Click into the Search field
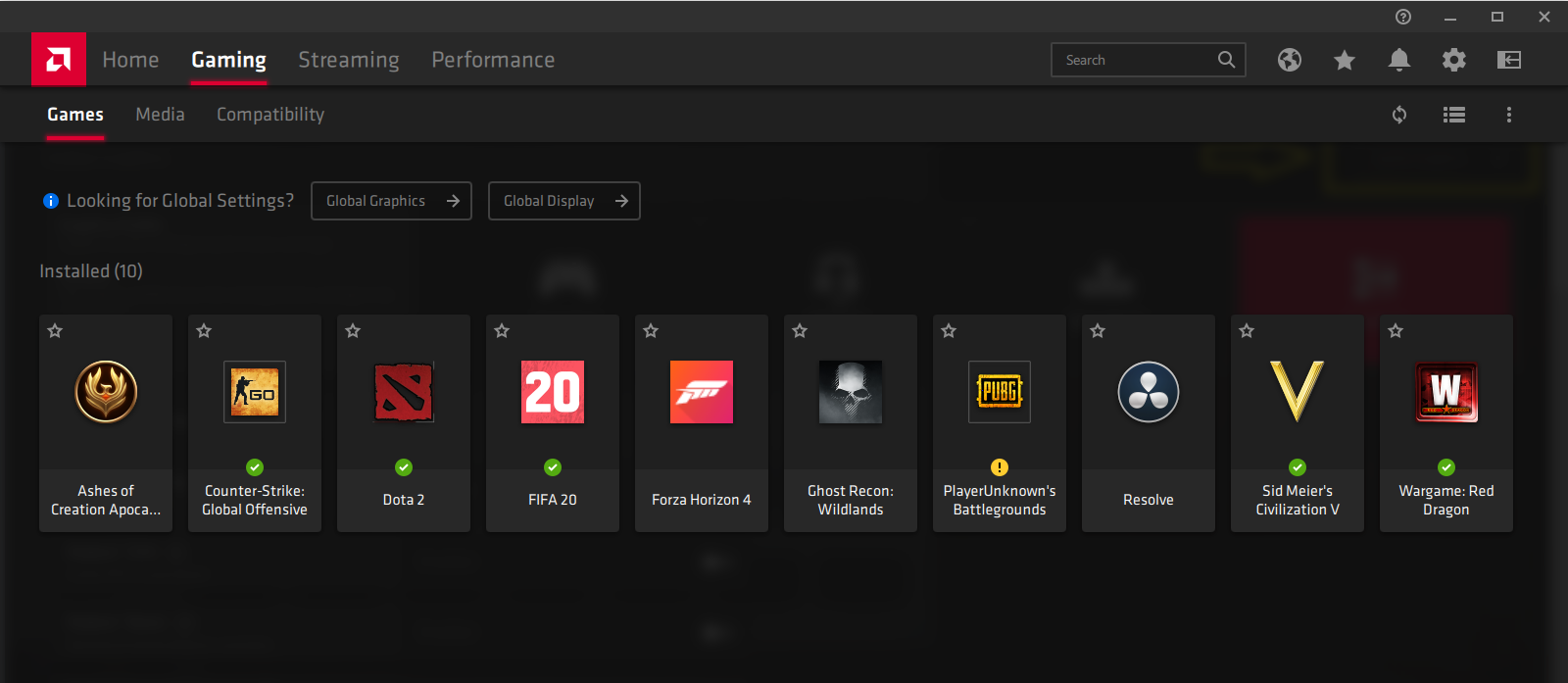 tap(1149, 60)
